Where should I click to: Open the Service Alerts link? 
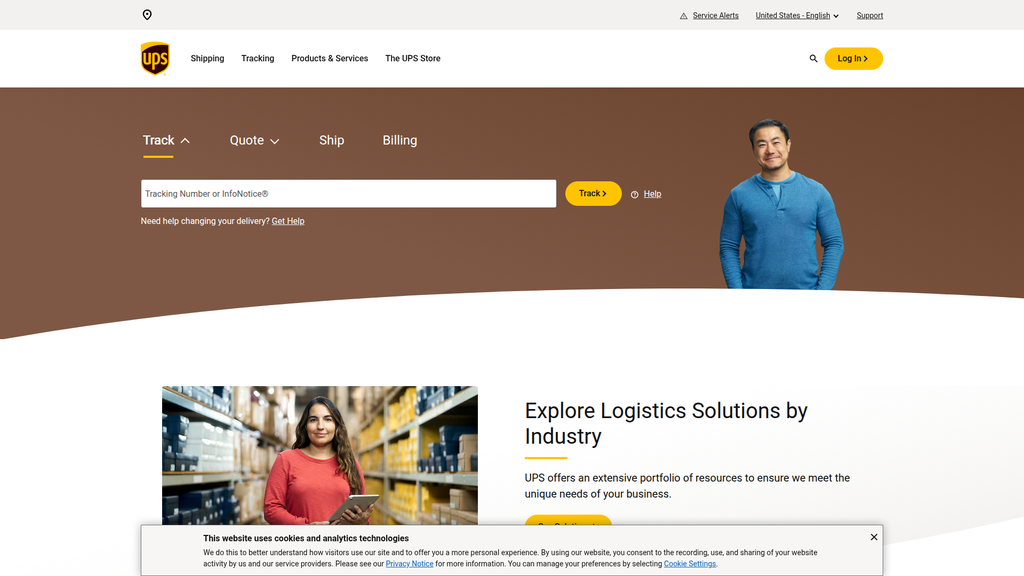click(716, 16)
